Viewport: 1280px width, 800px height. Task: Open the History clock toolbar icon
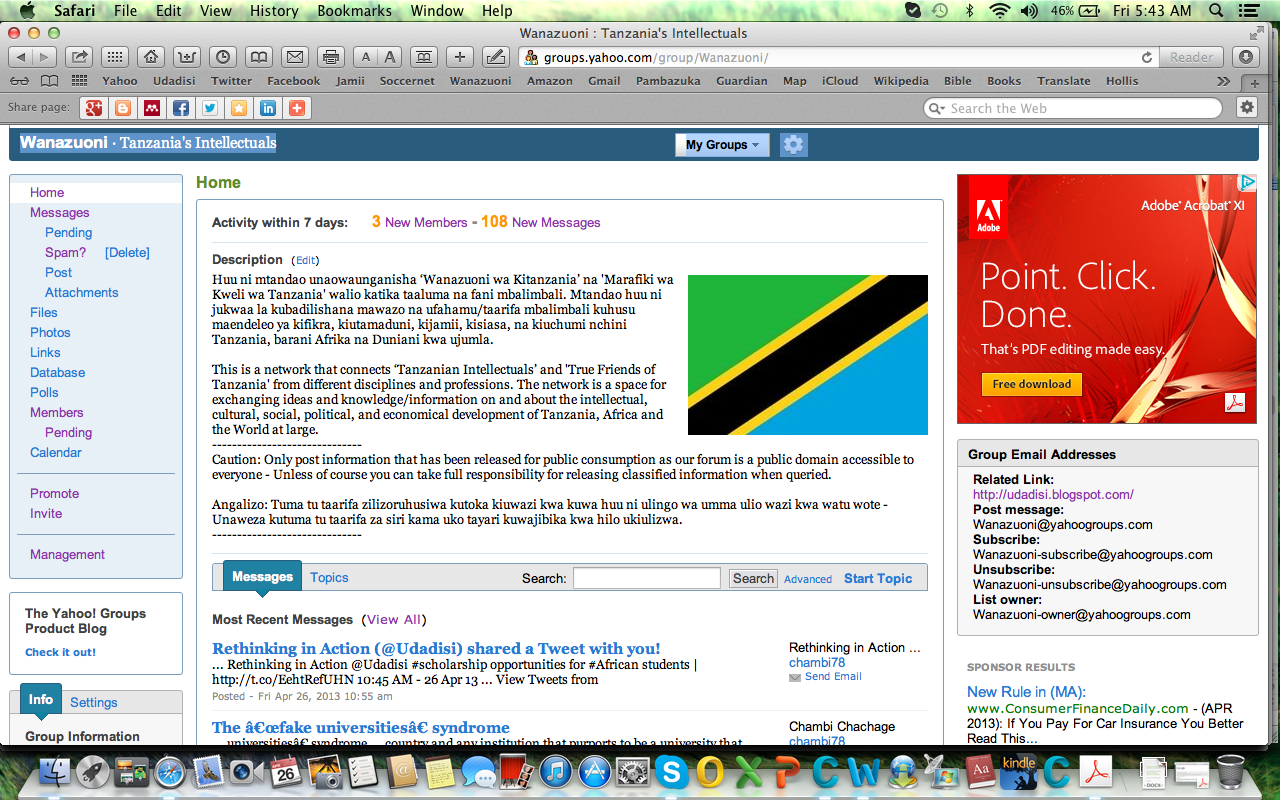[222, 57]
